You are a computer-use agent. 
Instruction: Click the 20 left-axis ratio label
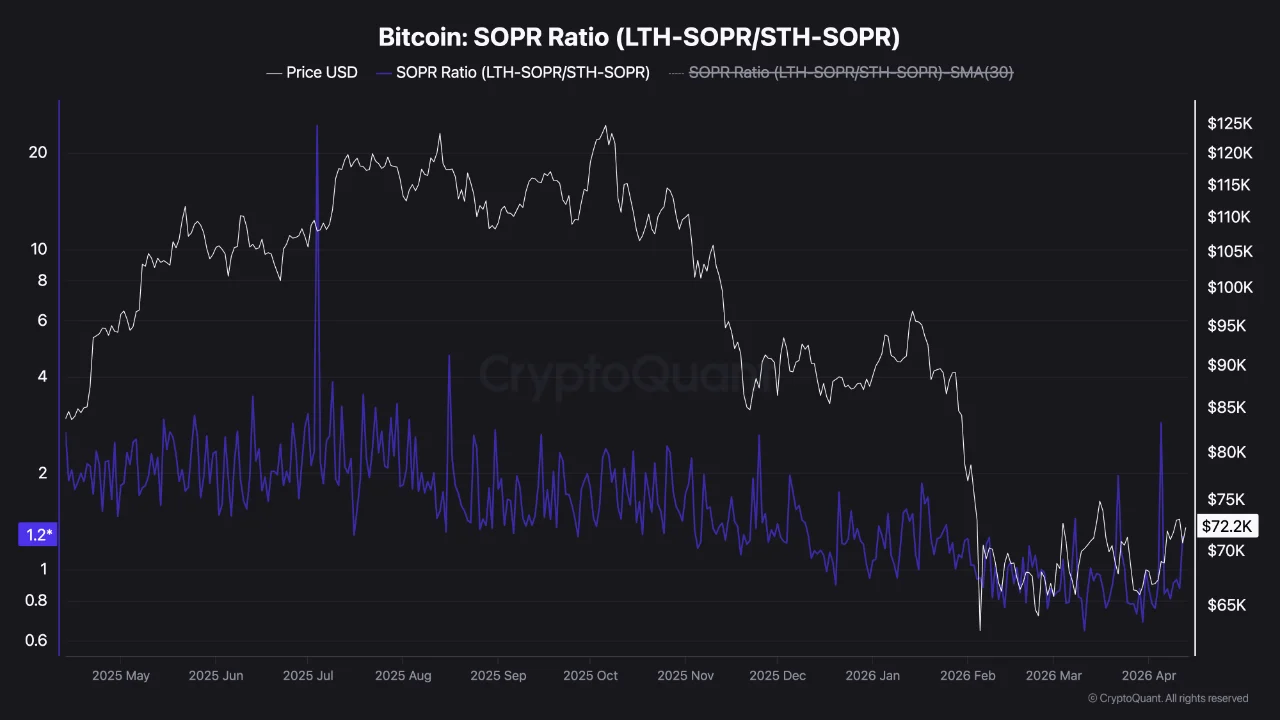(x=38, y=153)
